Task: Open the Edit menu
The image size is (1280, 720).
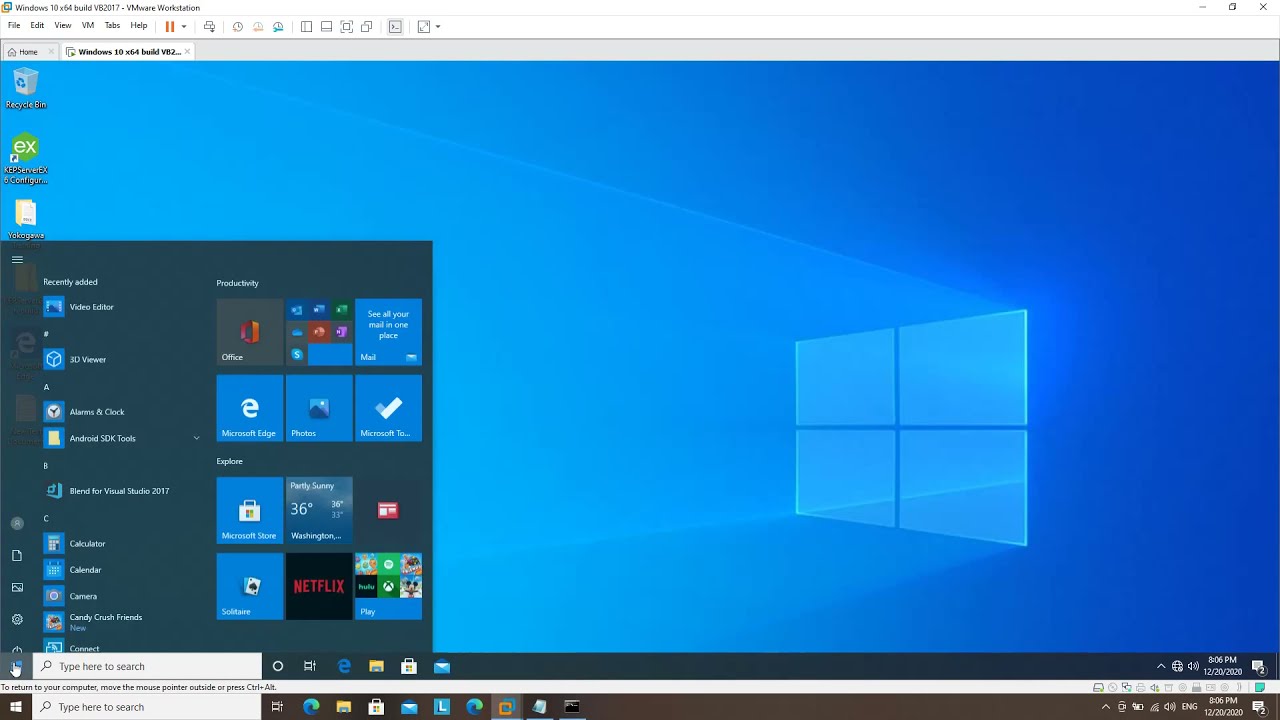Action: pyautogui.click(x=37, y=26)
